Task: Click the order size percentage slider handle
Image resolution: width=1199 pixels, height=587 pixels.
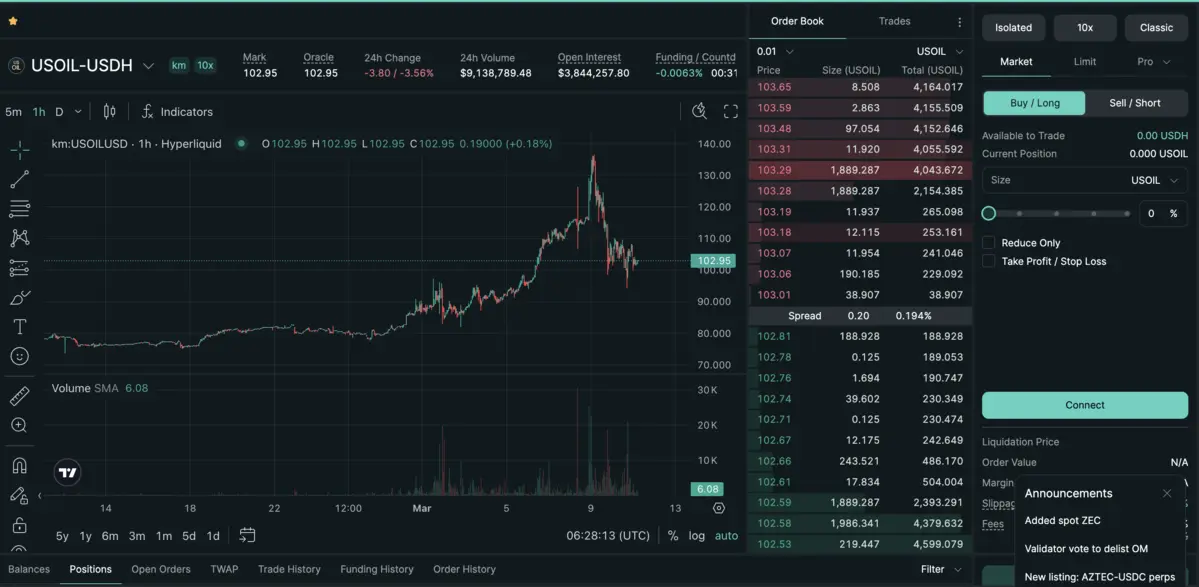Action: coord(989,213)
